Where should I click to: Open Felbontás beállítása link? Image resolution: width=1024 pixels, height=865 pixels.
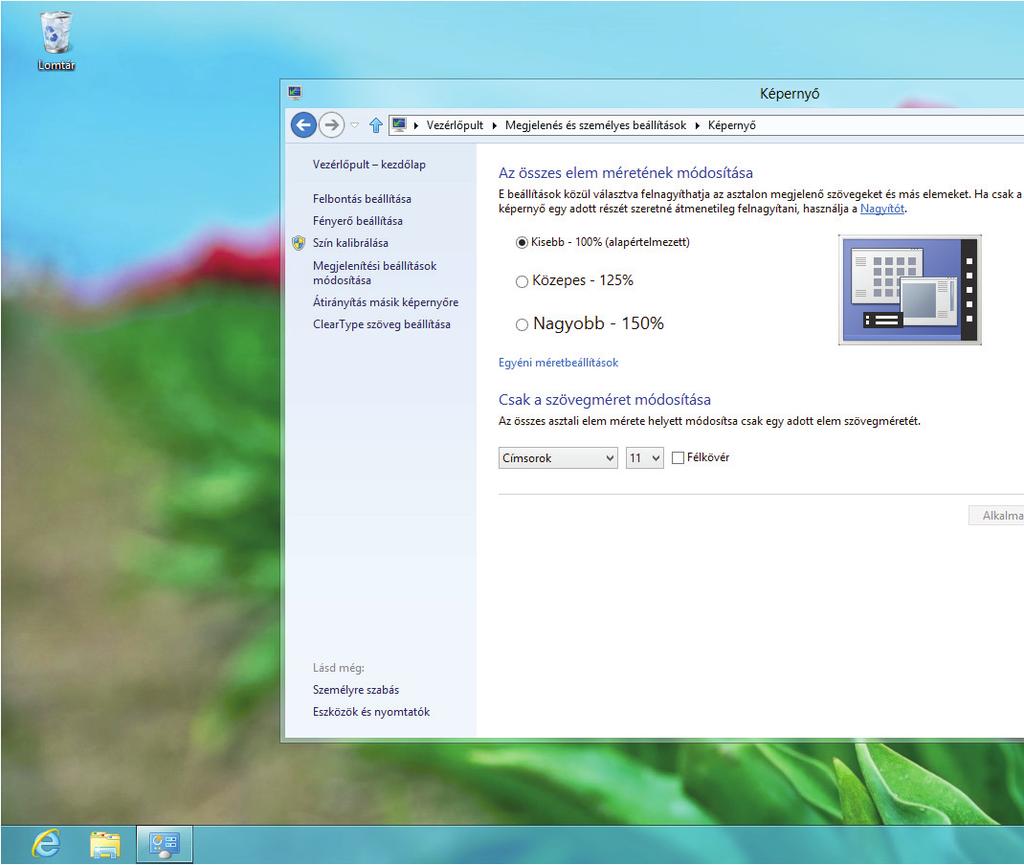point(362,198)
